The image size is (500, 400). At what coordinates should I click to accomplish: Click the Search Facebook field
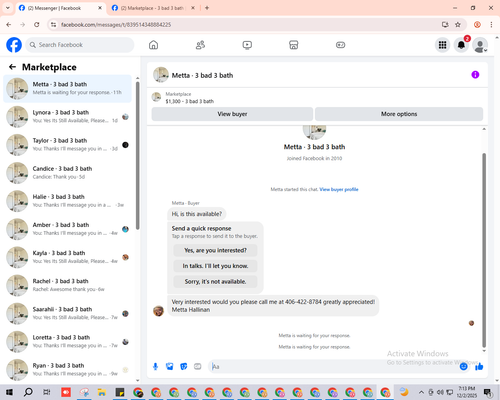[80, 45]
